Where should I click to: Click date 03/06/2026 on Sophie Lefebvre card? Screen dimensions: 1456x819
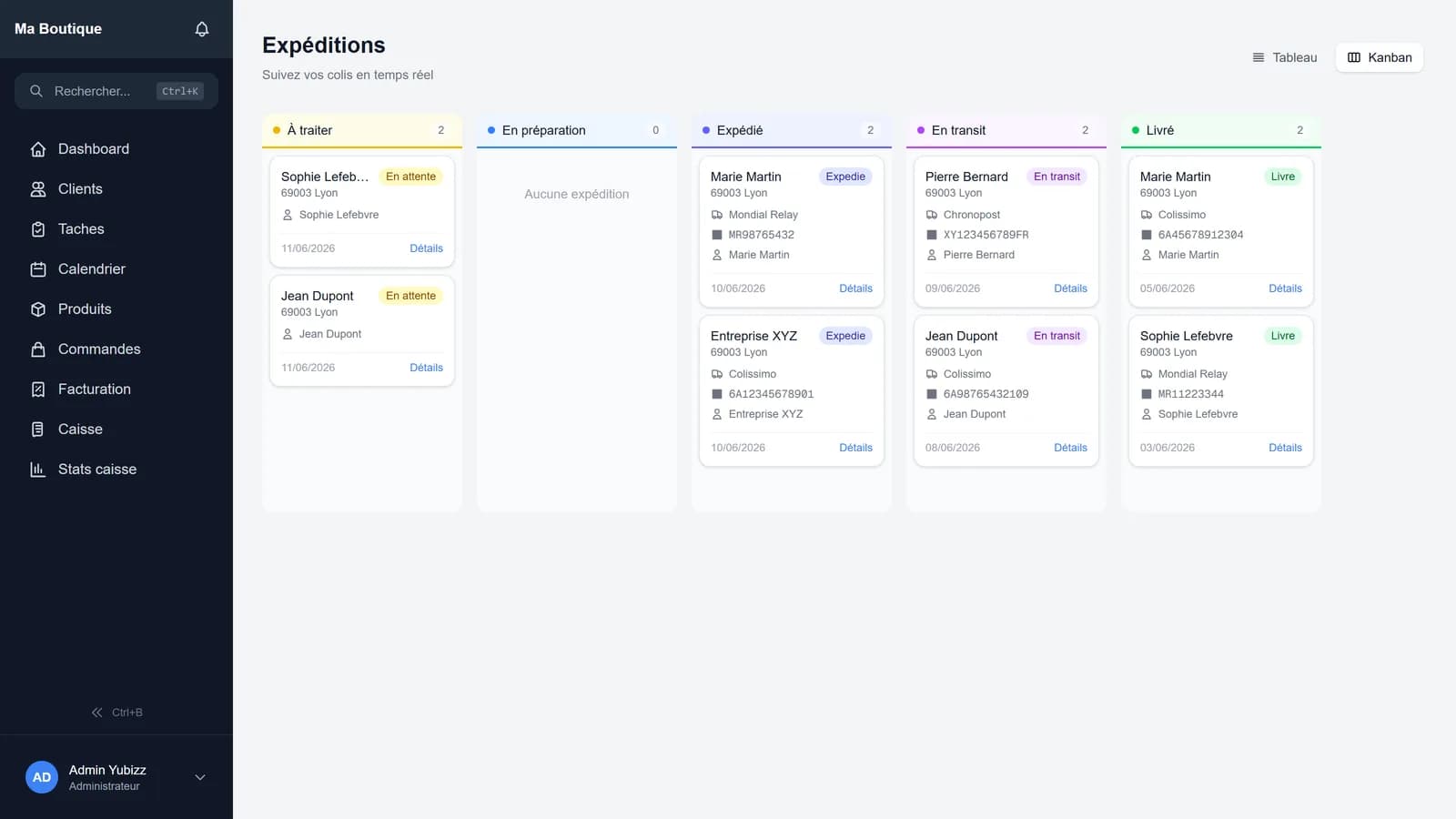pos(1168,448)
